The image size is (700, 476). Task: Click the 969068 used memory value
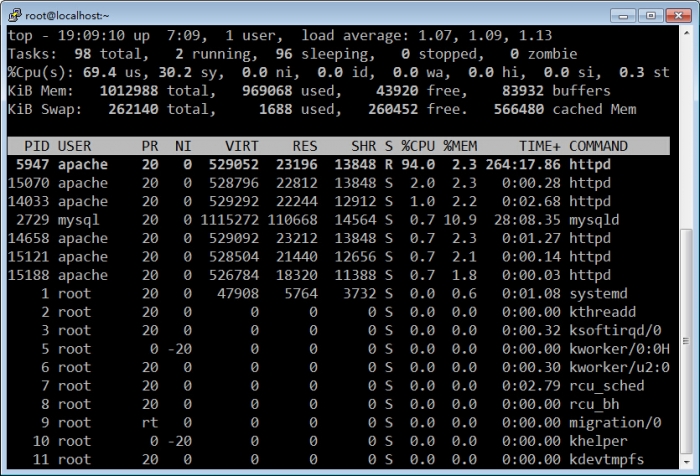click(267, 91)
